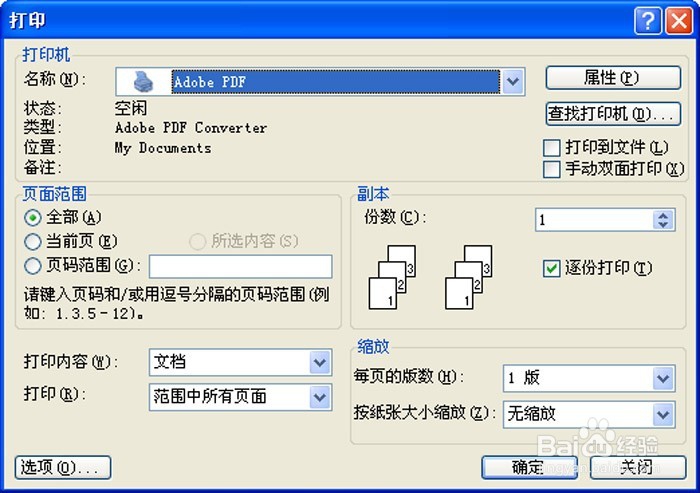The image size is (700, 493).
Task: Click the 份数(C) copies number field
Action: coord(595,220)
